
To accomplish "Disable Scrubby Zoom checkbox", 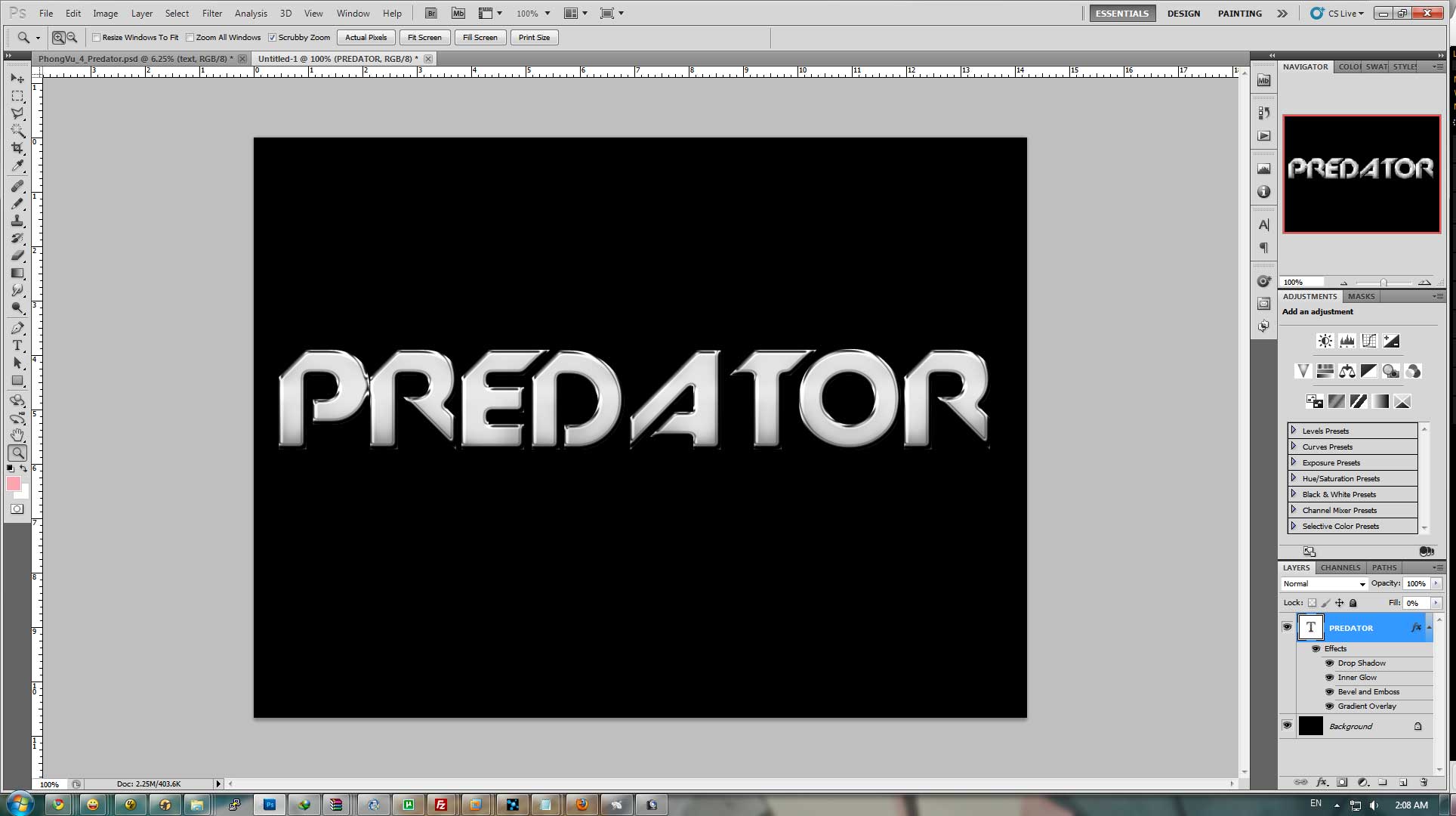I will point(272,37).
